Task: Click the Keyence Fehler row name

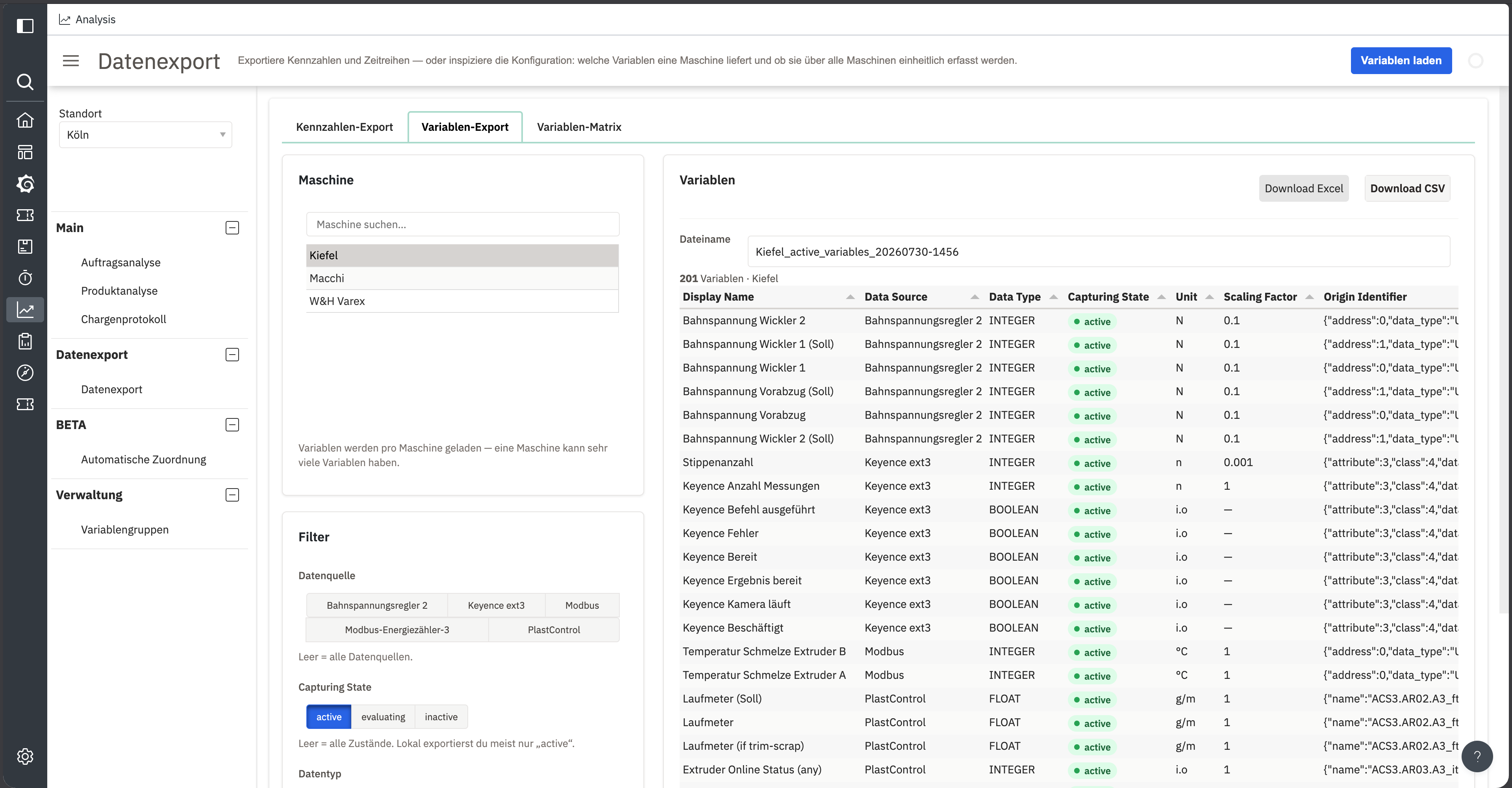Action: coord(720,533)
